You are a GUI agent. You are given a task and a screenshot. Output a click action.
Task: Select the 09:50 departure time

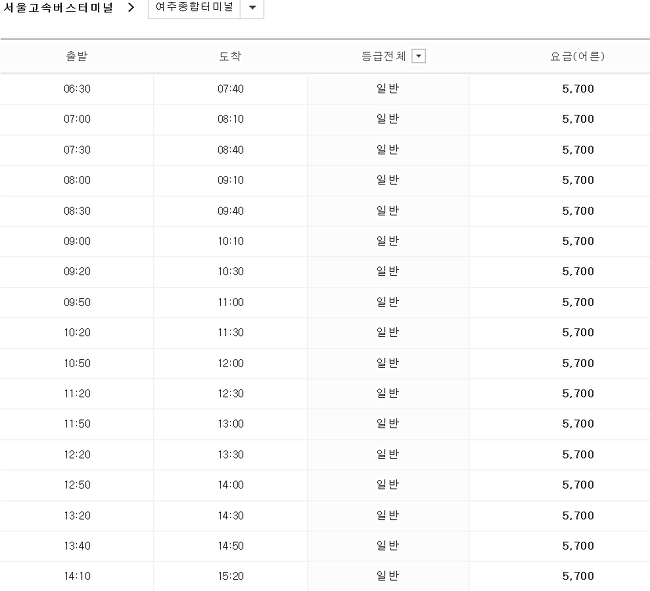click(x=77, y=302)
